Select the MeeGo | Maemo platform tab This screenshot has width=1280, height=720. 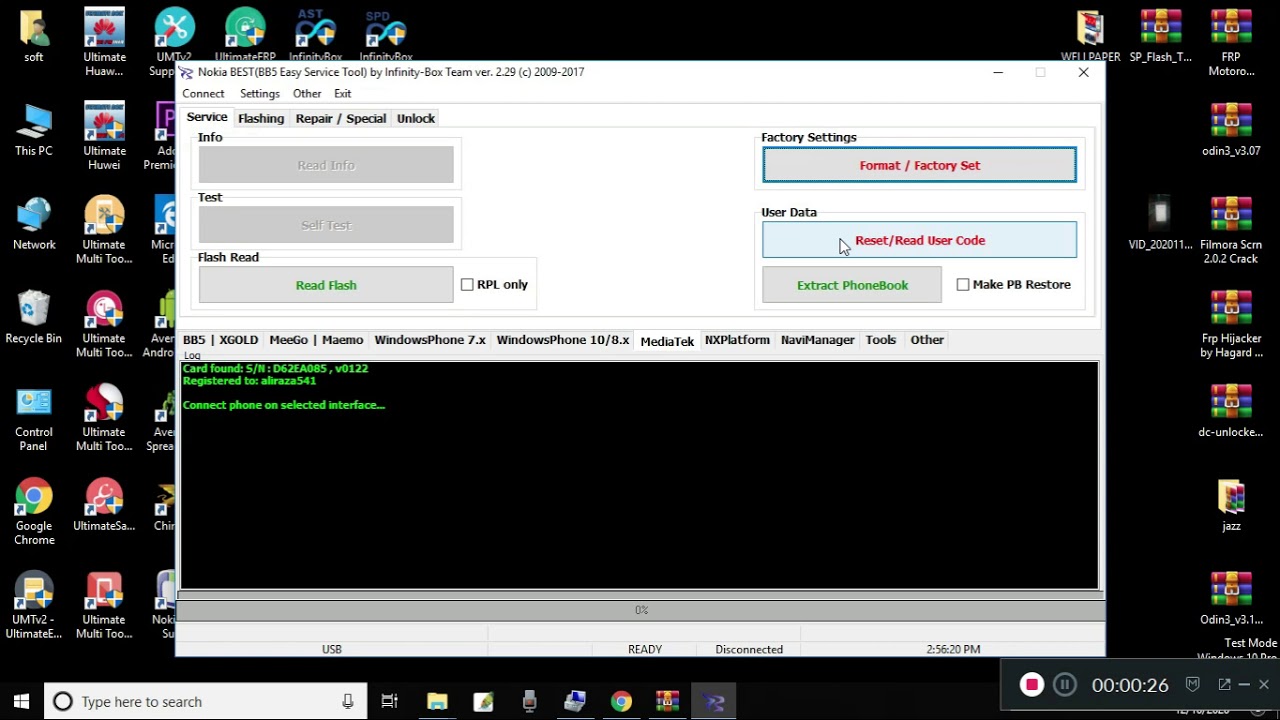pos(316,340)
